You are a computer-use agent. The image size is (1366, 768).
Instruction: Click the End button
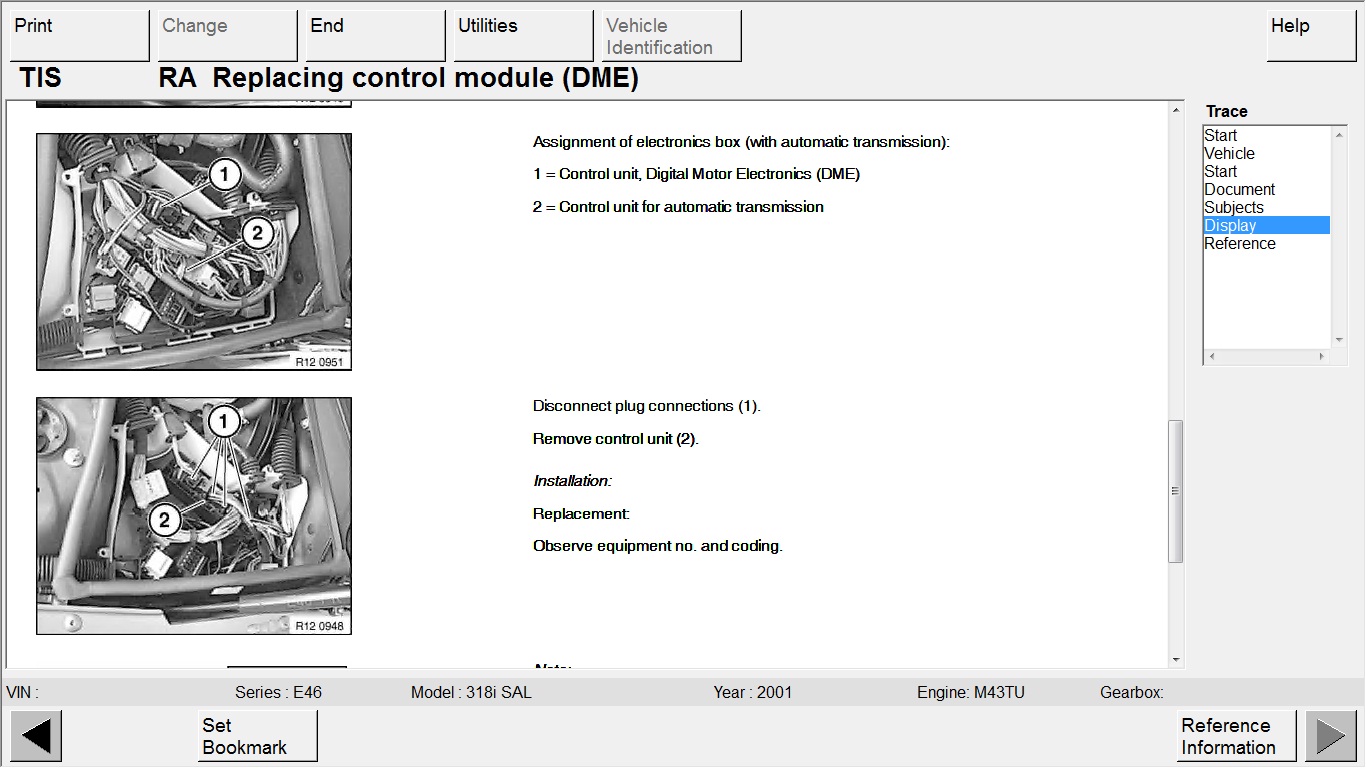376,36
